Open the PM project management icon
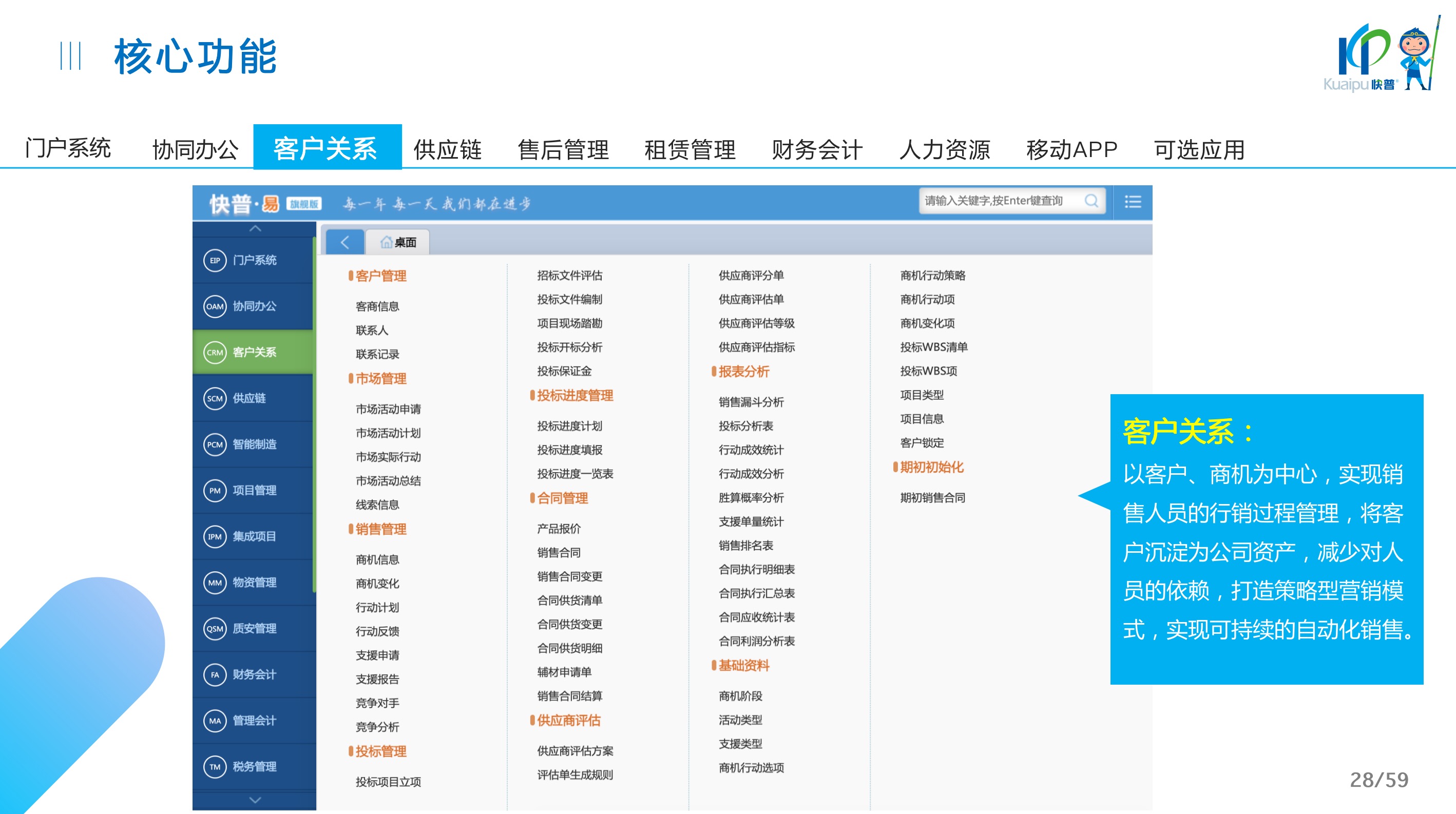Screen dimensions: 1456x814 coord(215,491)
